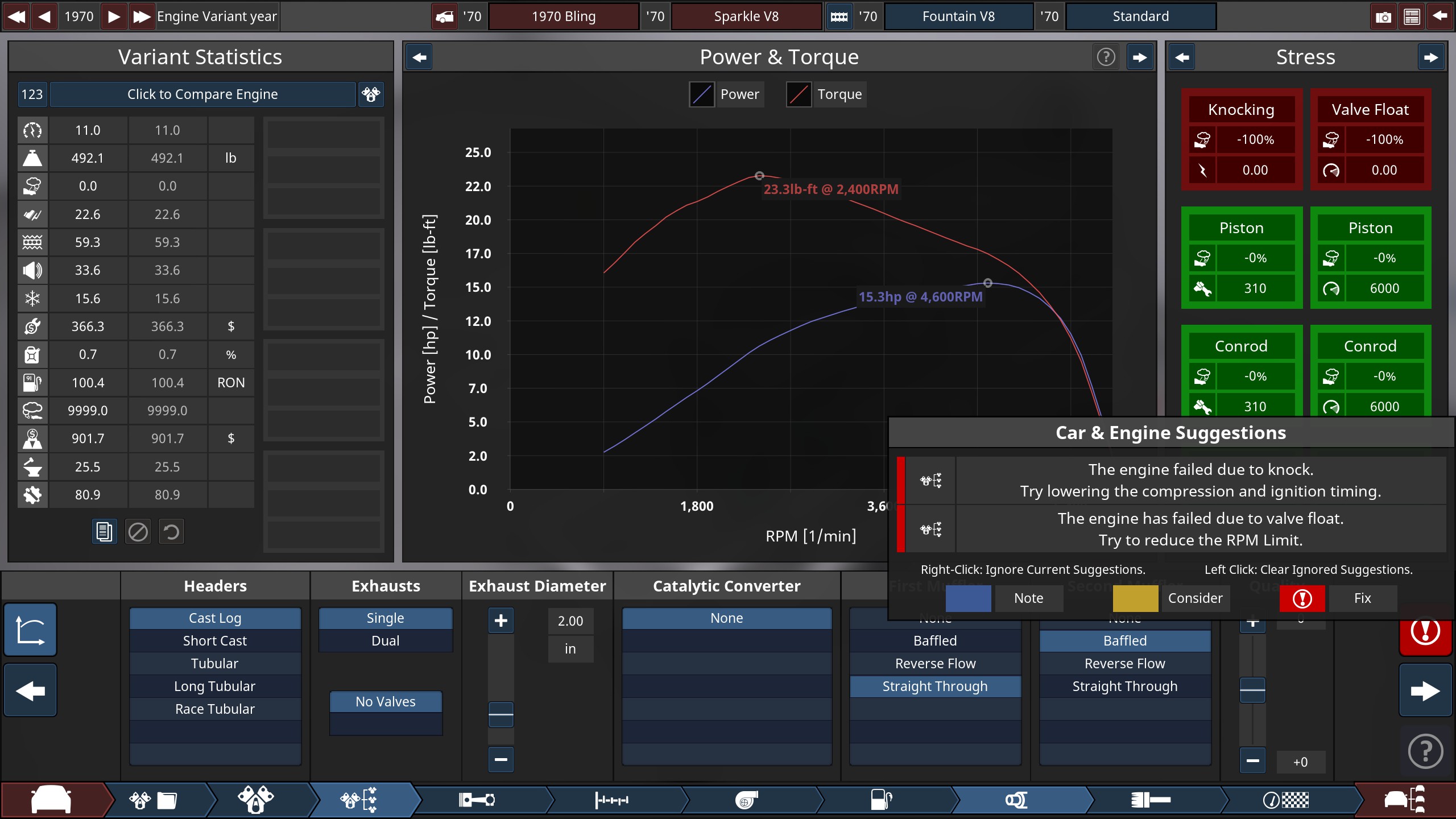The height and width of the screenshot is (819, 1456).
Task: Click the 123 statistics number toggle
Action: point(32,94)
